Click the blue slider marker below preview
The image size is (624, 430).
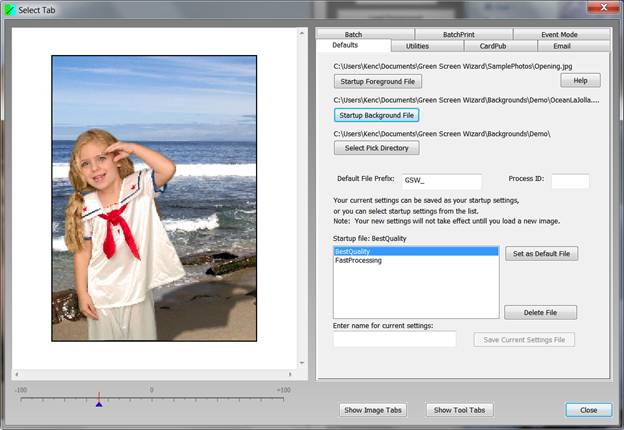98,403
